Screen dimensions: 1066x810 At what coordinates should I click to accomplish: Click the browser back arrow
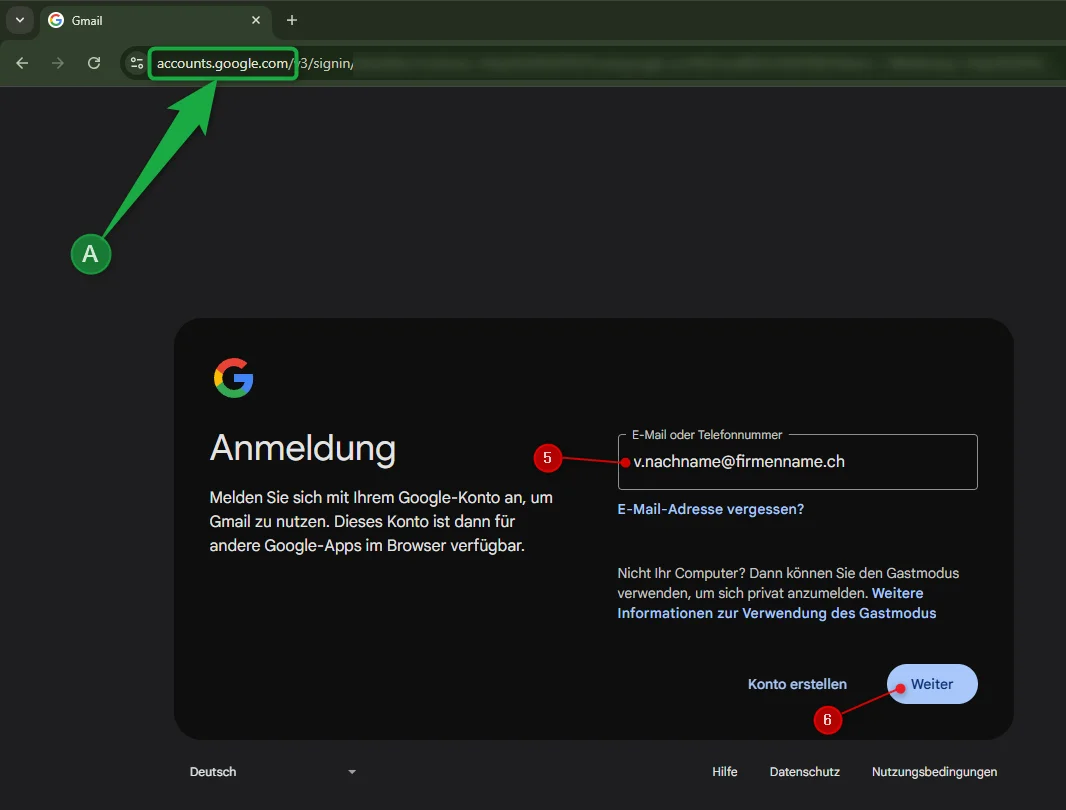22,63
